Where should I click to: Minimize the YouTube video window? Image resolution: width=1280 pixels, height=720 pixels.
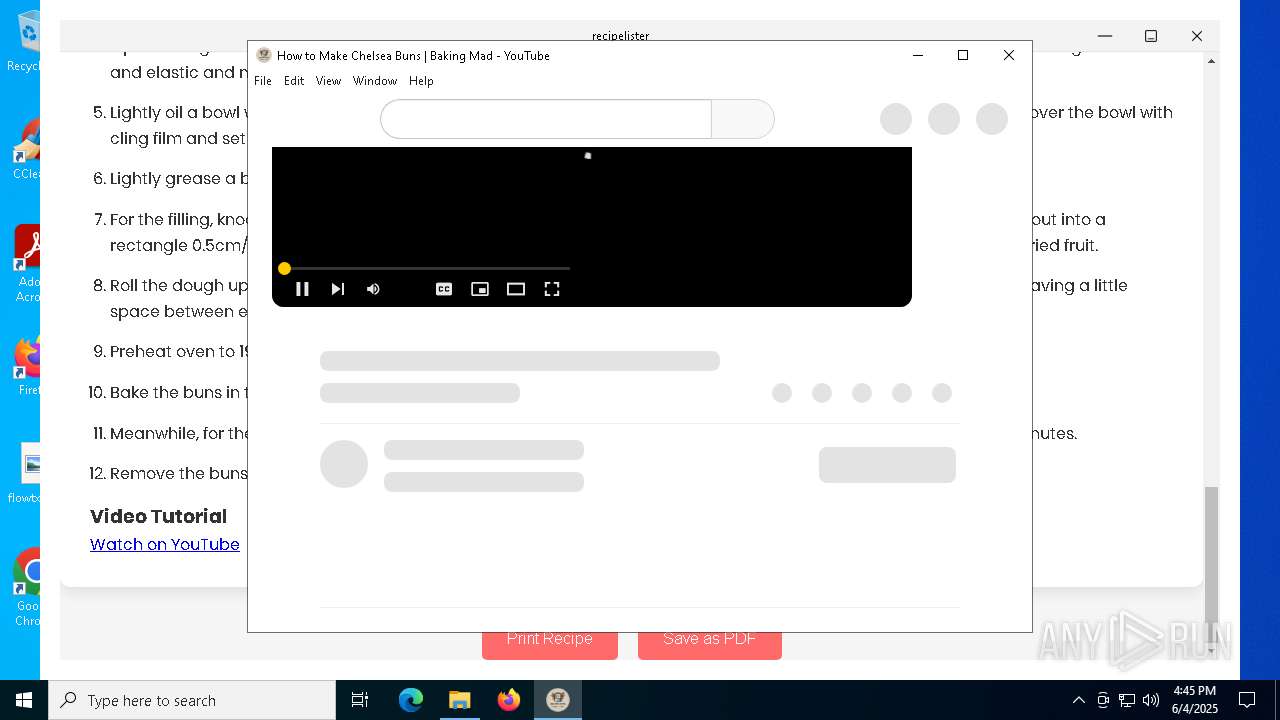point(917,55)
